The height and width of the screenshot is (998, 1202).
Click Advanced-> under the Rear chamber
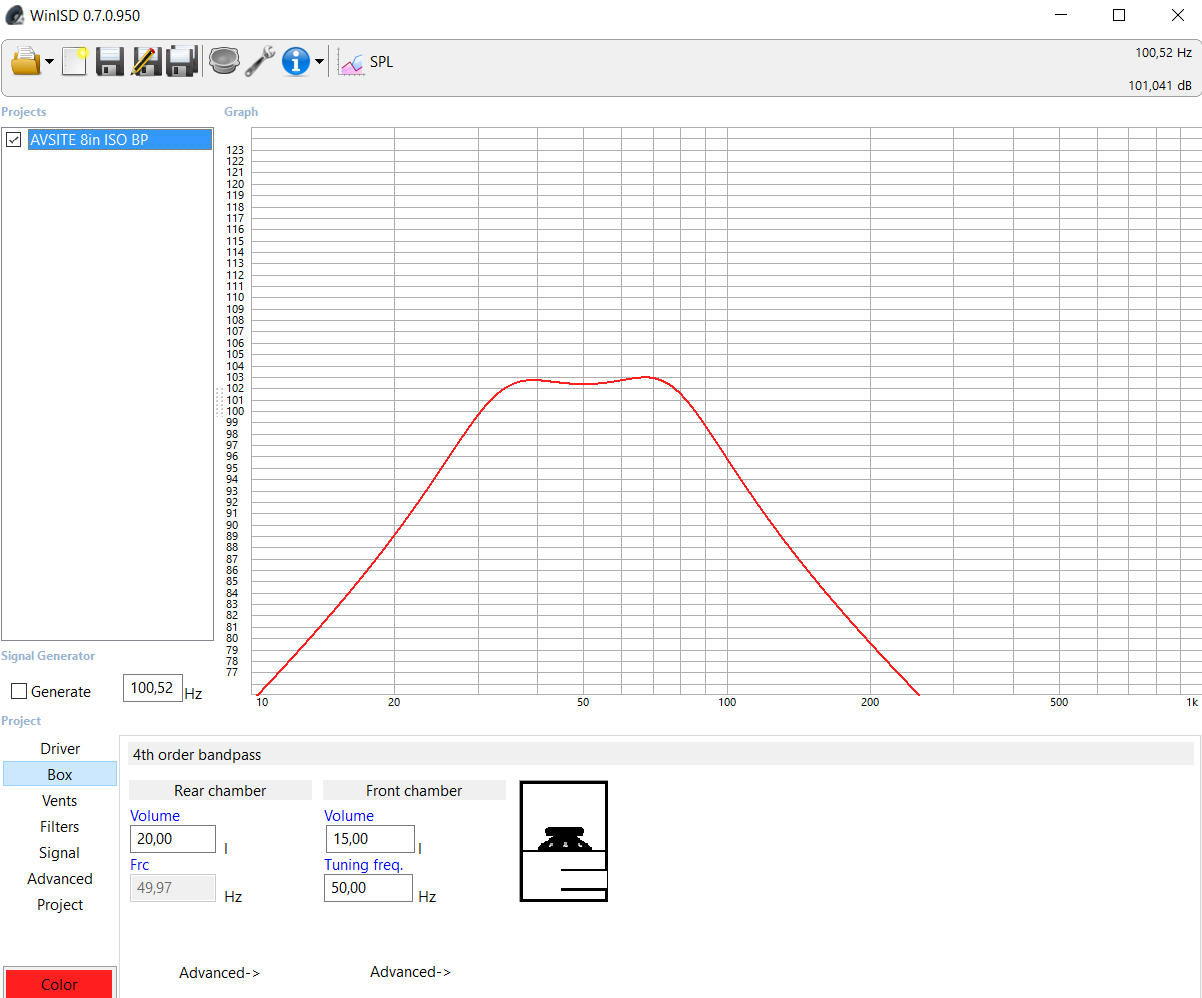click(x=219, y=973)
